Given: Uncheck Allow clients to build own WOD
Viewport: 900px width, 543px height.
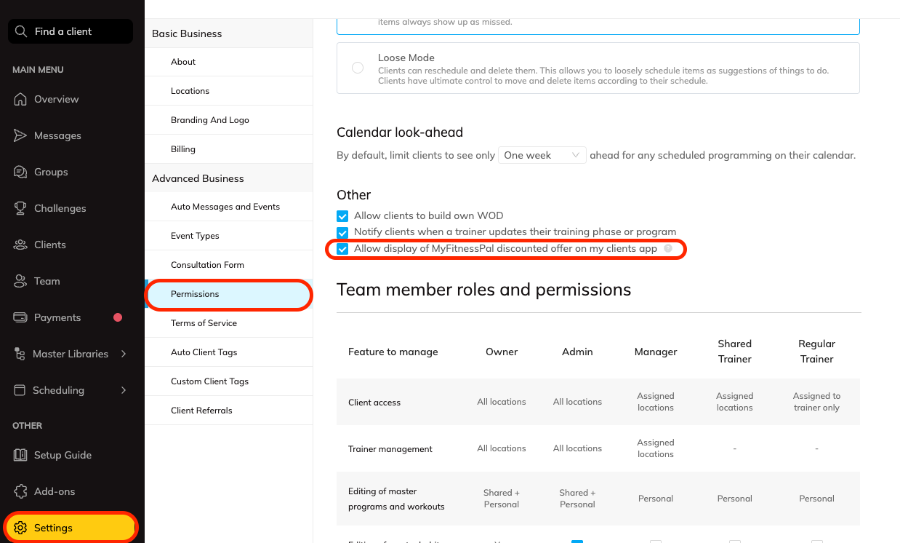Looking at the screenshot, I should point(343,216).
